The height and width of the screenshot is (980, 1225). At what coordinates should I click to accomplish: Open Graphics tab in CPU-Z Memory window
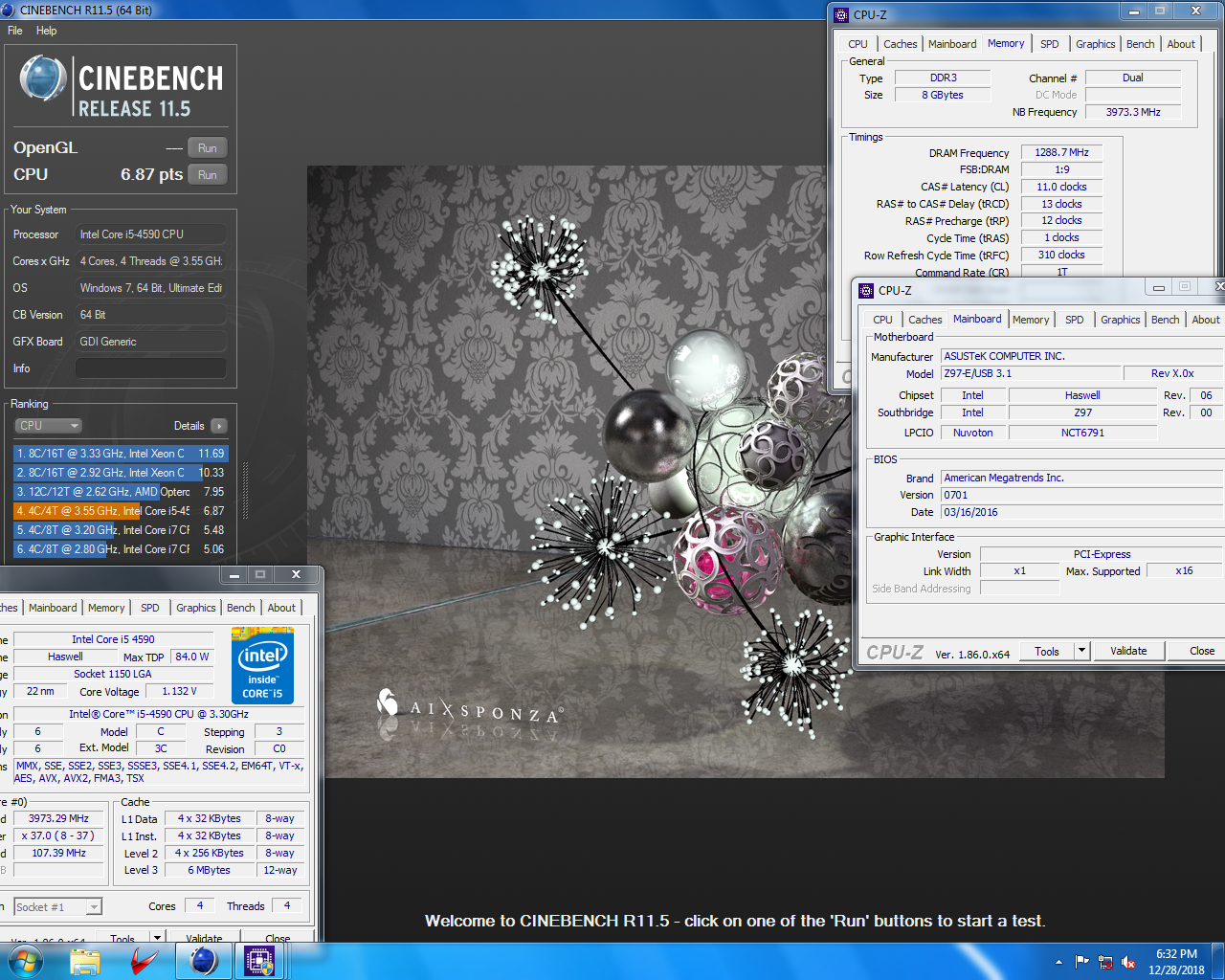click(x=1095, y=44)
